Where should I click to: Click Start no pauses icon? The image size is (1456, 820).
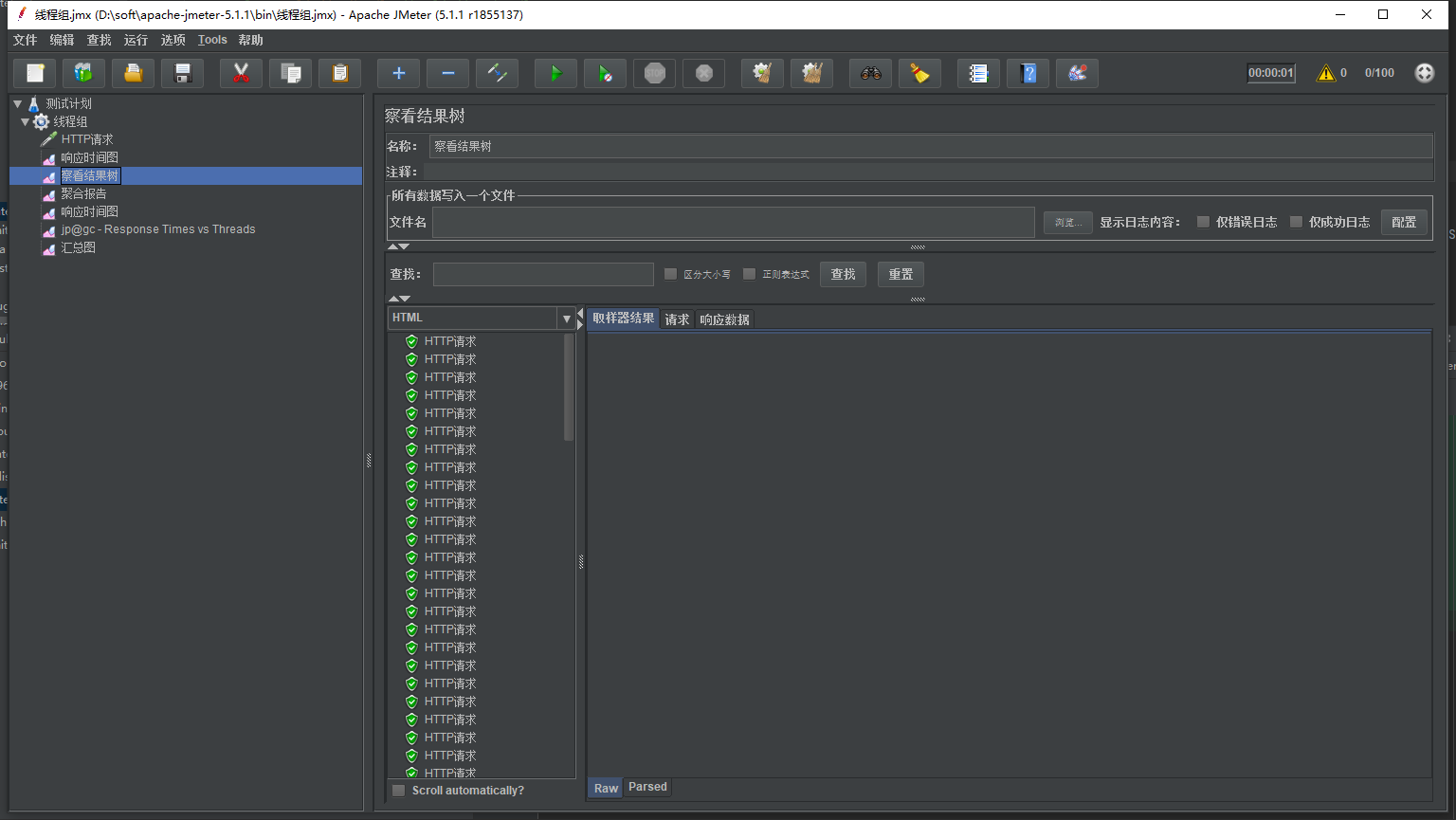(606, 73)
